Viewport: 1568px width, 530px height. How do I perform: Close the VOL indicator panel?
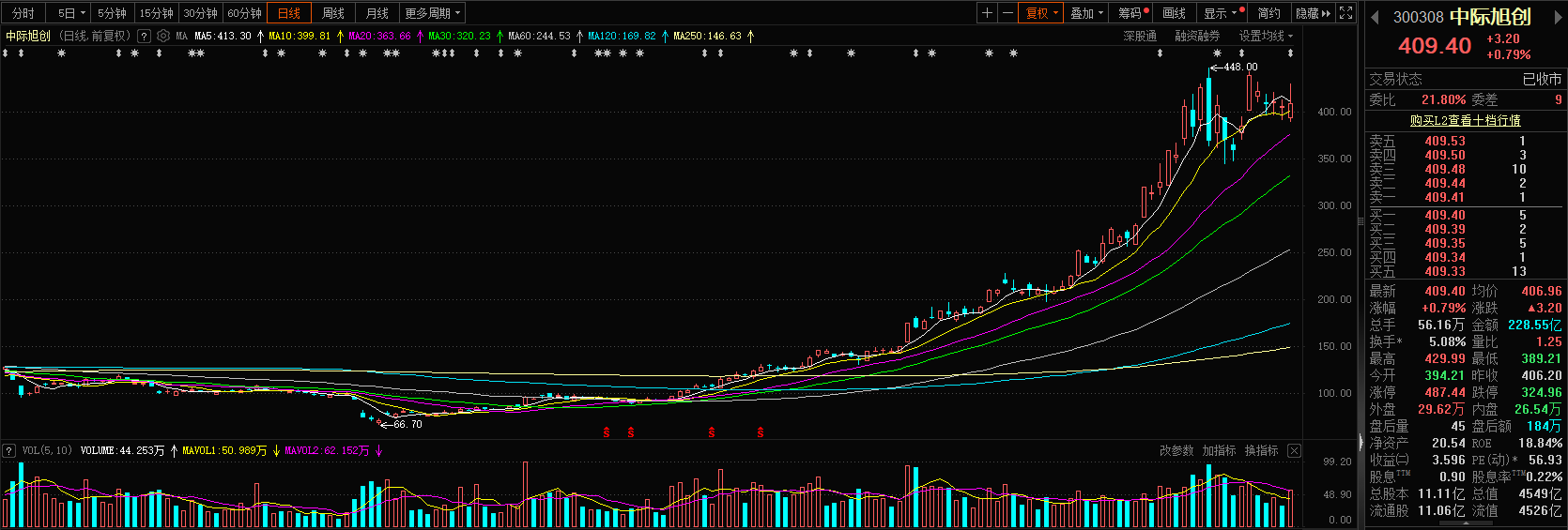tap(1294, 451)
